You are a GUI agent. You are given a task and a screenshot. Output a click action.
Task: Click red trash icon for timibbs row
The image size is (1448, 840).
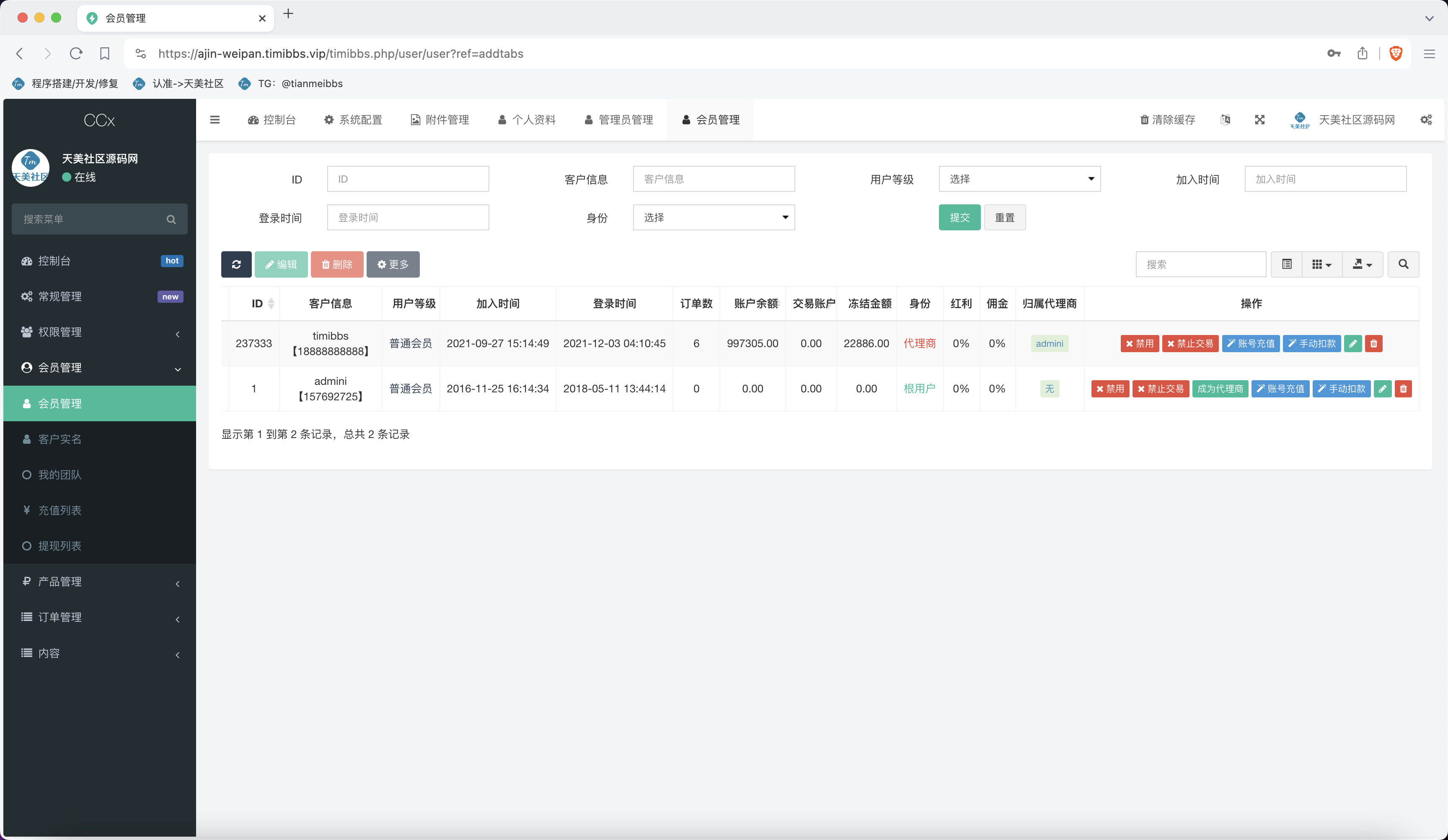click(x=1374, y=343)
